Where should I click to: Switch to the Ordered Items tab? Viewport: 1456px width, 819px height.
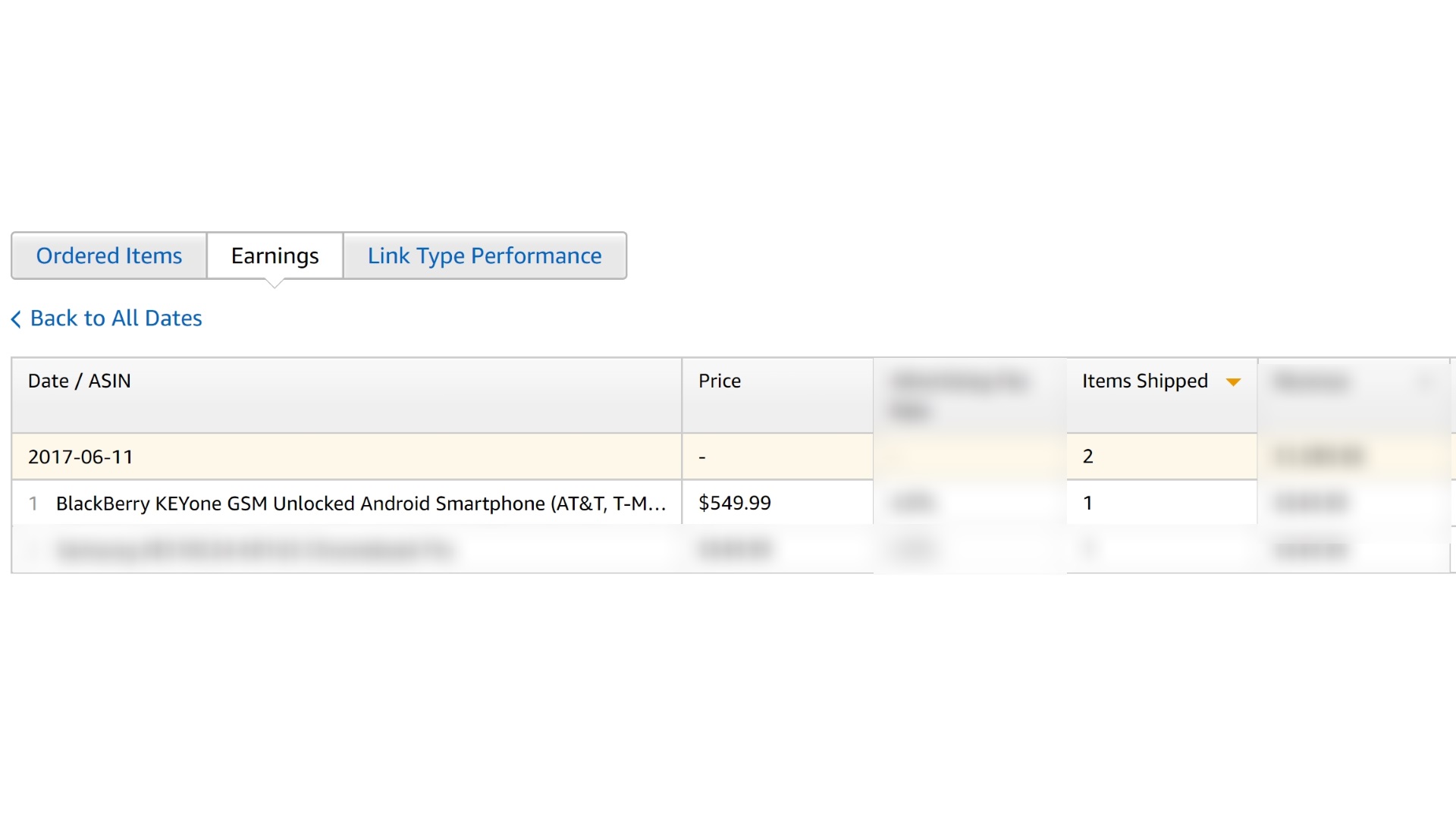tap(109, 256)
